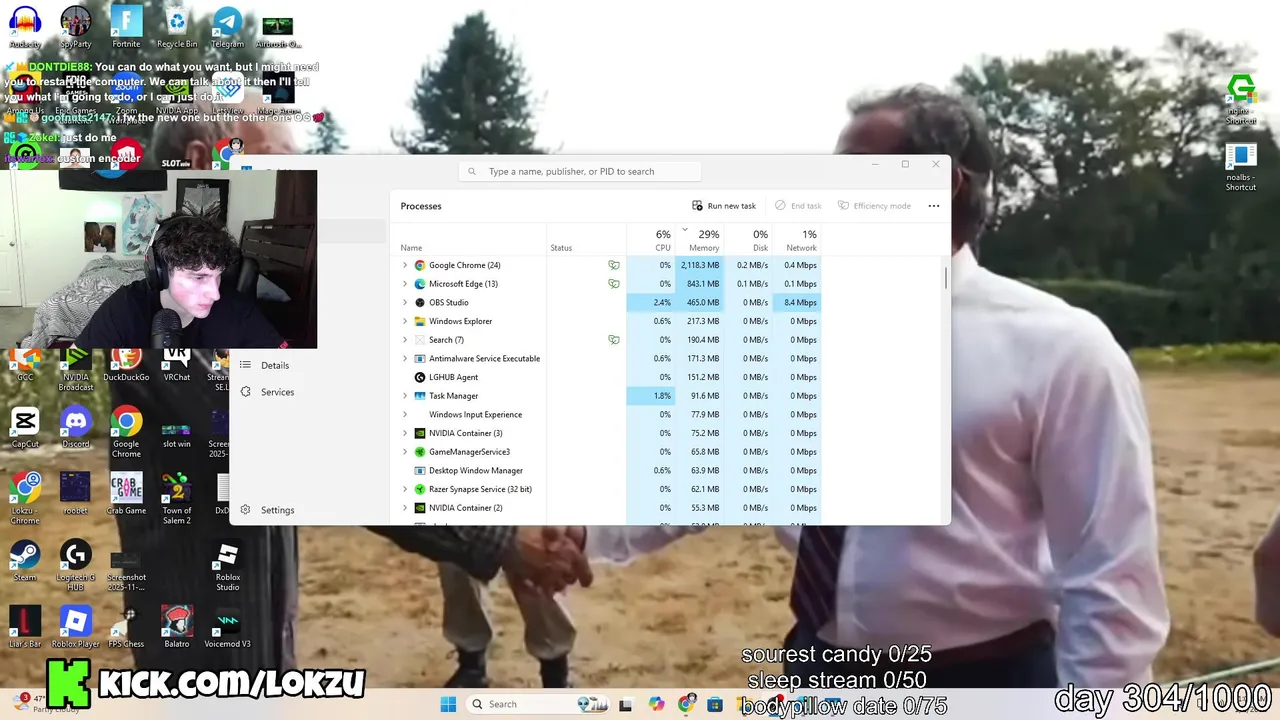Click efficiency leaf icon on Search row
This screenshot has width=1280, height=720.
[x=614, y=340]
